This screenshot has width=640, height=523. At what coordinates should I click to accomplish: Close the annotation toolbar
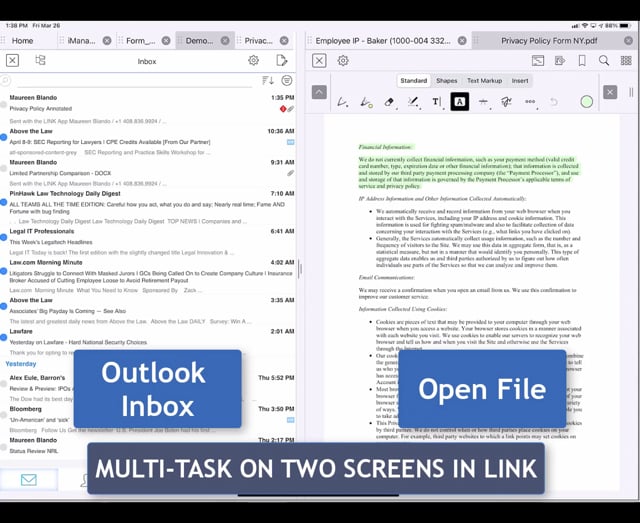(610, 92)
